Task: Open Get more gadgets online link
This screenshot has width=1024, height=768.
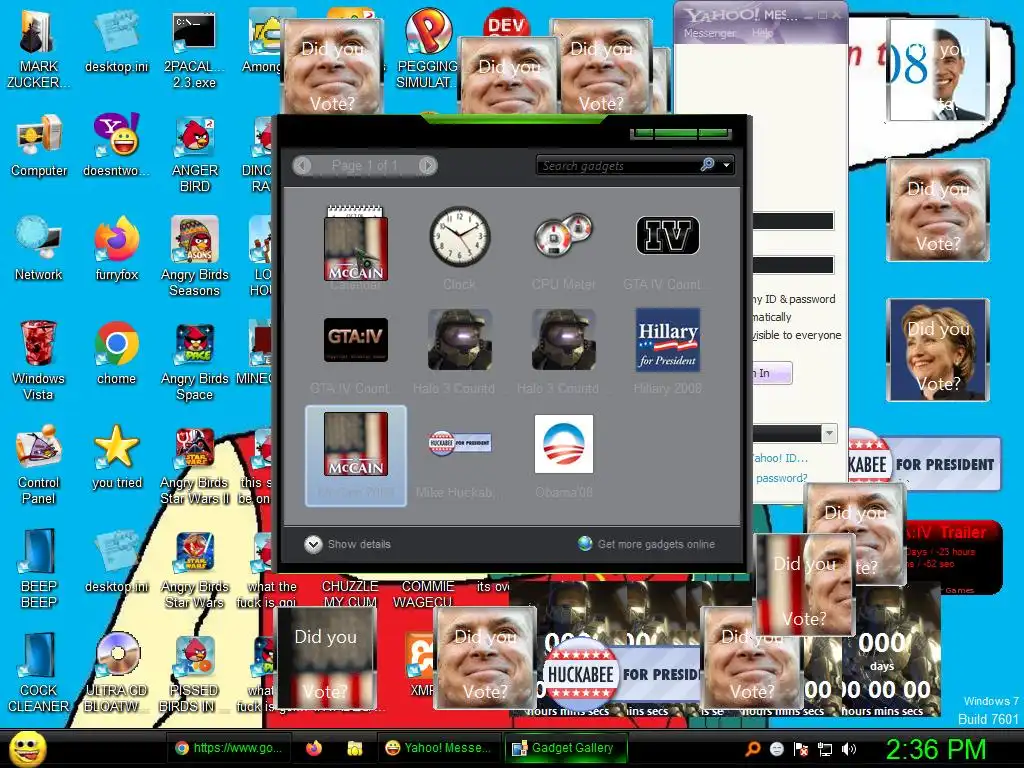Action: click(x=647, y=544)
